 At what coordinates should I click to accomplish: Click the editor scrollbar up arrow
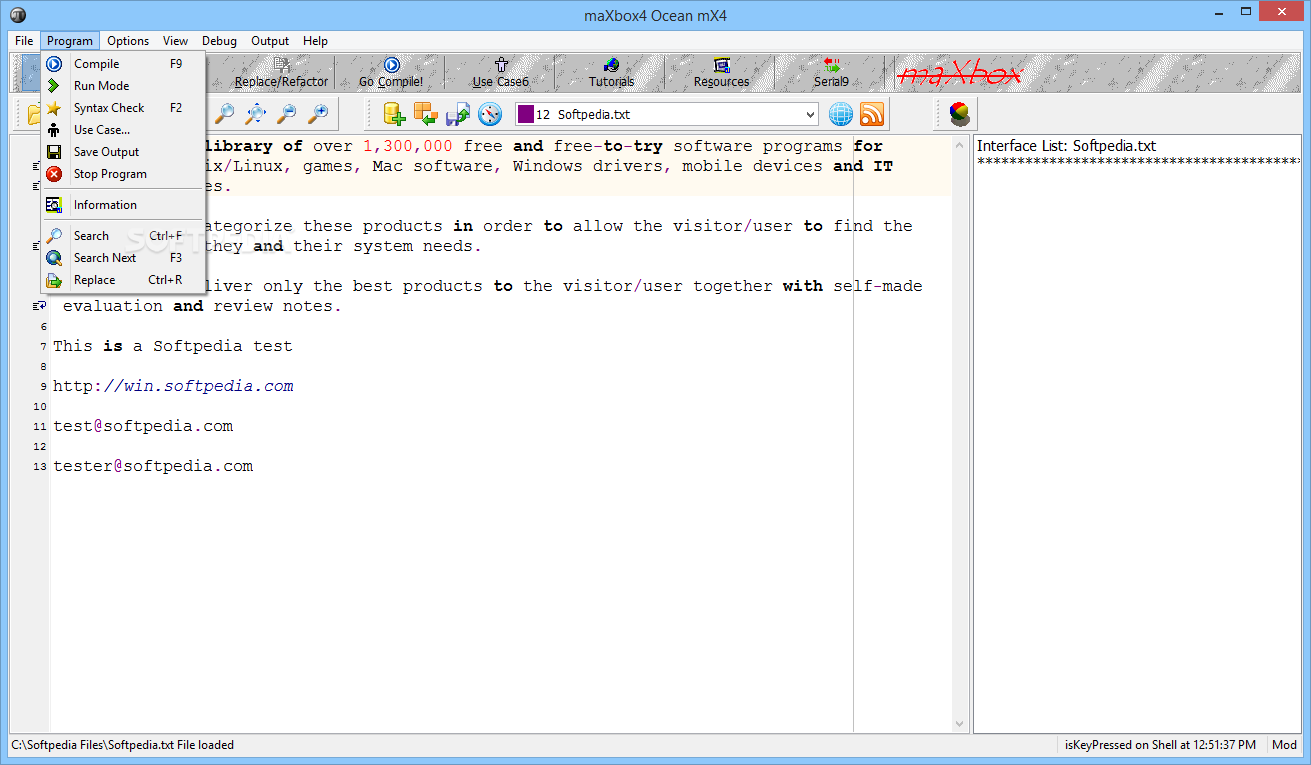(x=960, y=144)
